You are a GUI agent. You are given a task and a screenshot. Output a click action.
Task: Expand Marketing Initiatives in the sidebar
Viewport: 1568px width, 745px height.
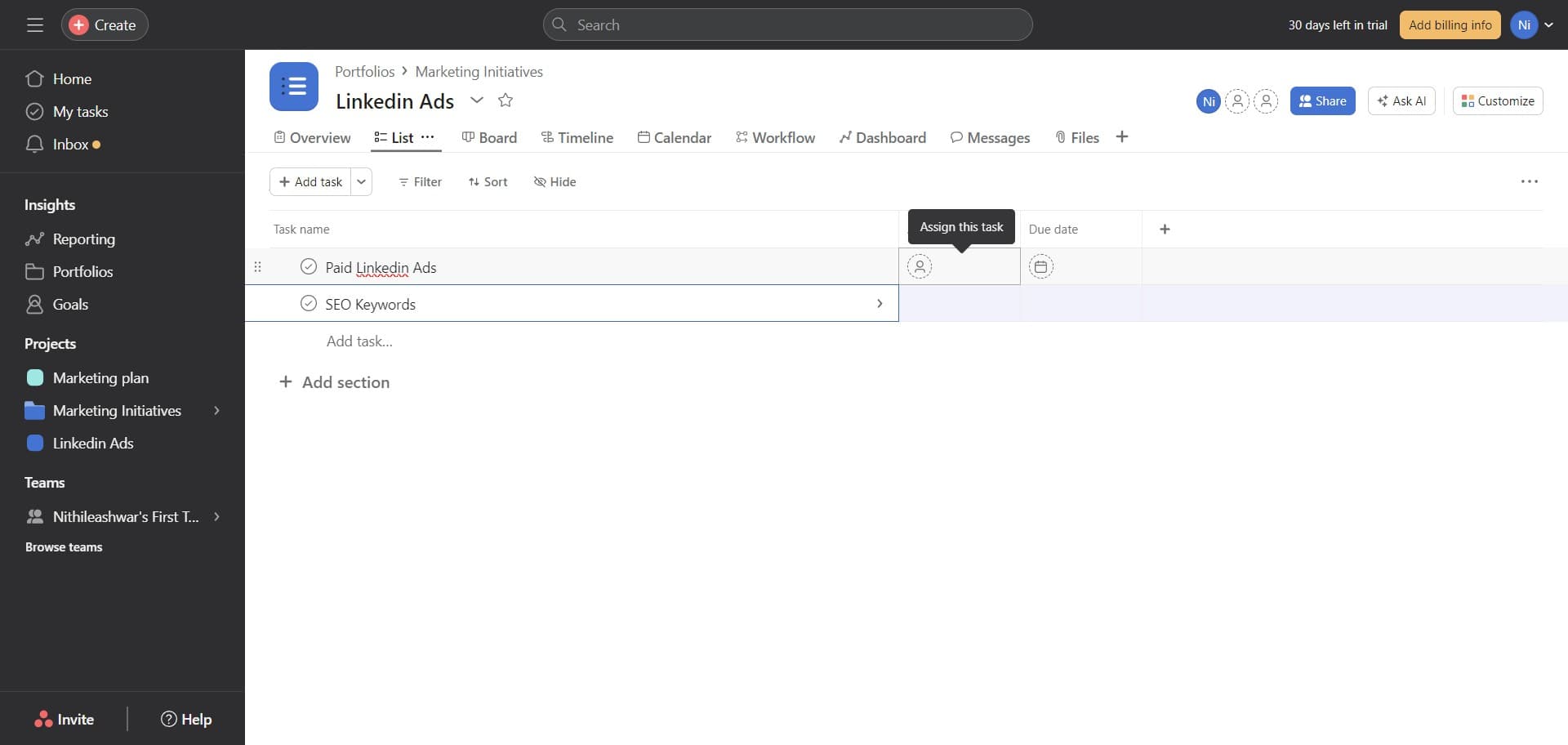coord(216,411)
